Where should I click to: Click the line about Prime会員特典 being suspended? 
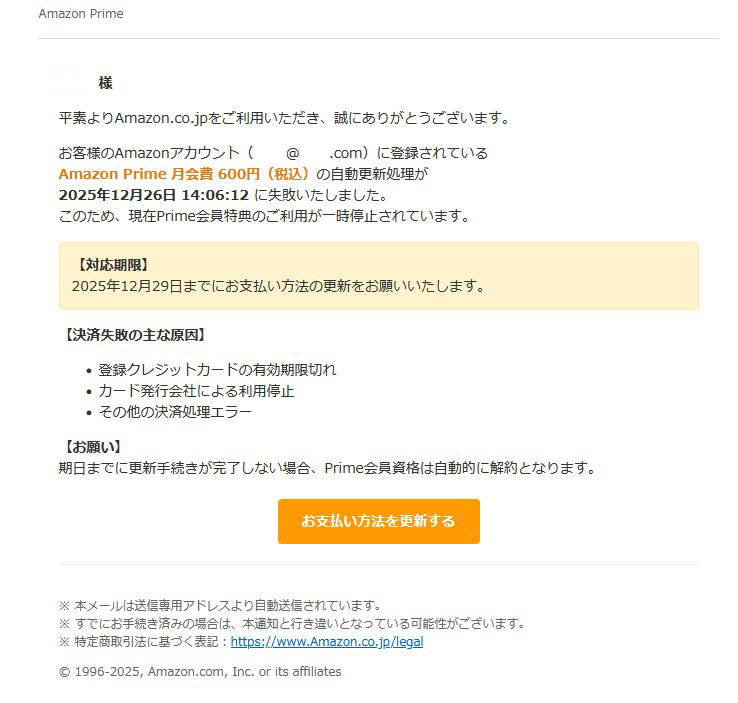click(x=265, y=216)
